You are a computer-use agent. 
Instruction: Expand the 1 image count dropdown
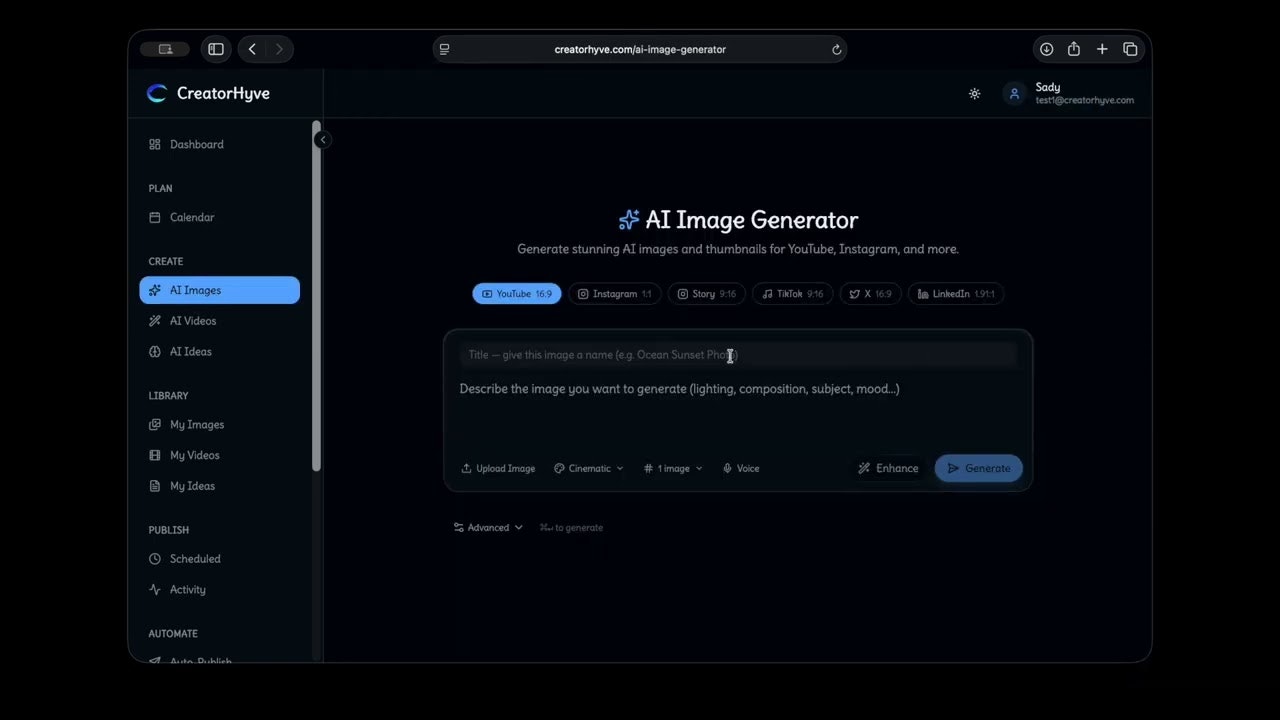[672, 468]
